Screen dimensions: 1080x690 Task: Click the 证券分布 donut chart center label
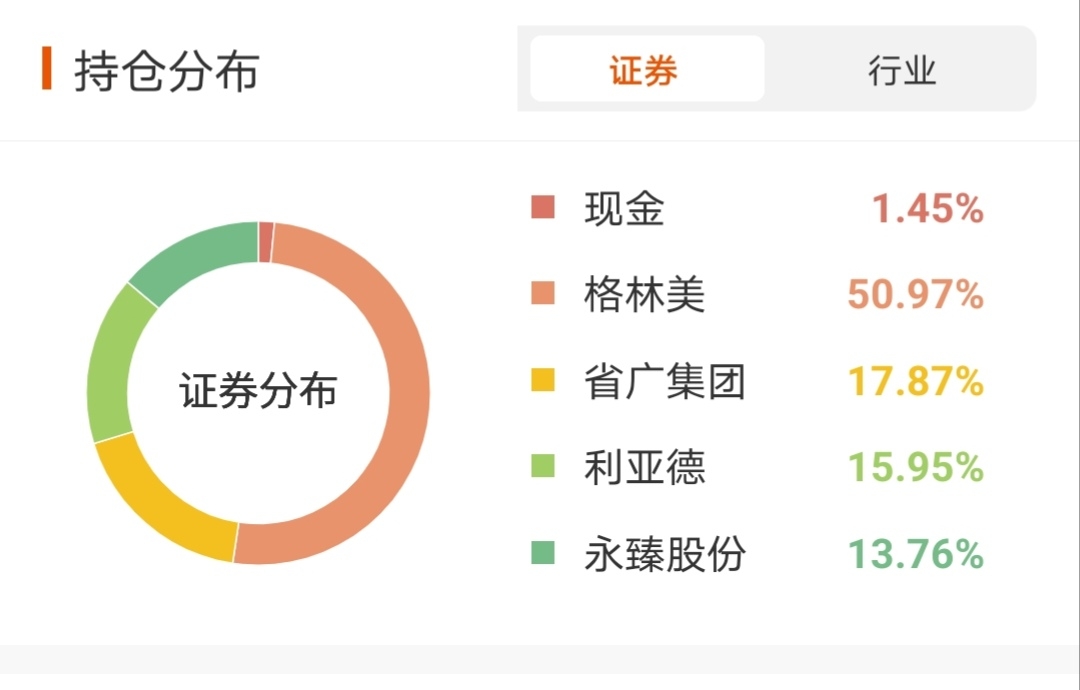point(258,391)
